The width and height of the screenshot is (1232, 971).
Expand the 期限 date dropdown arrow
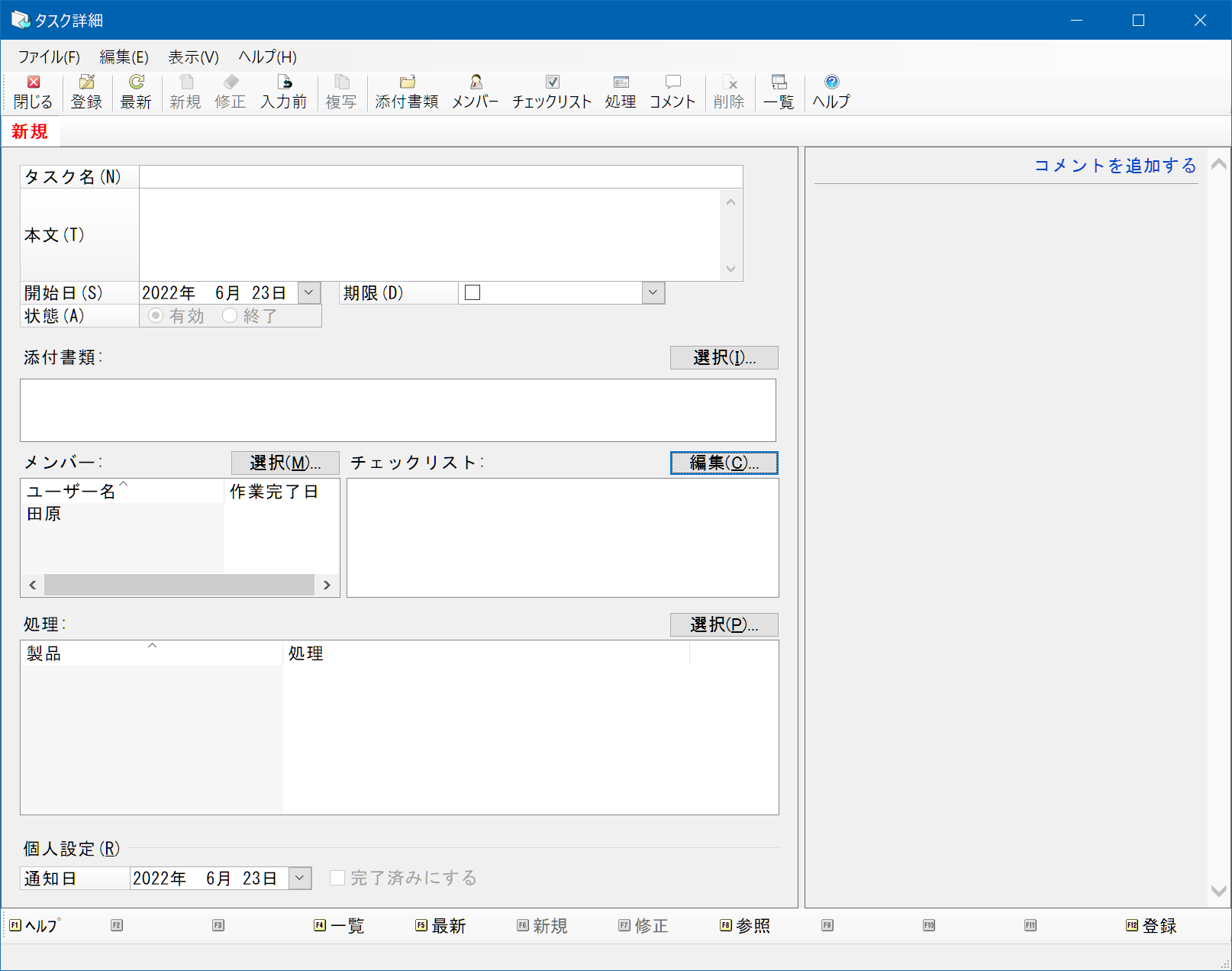tap(653, 292)
